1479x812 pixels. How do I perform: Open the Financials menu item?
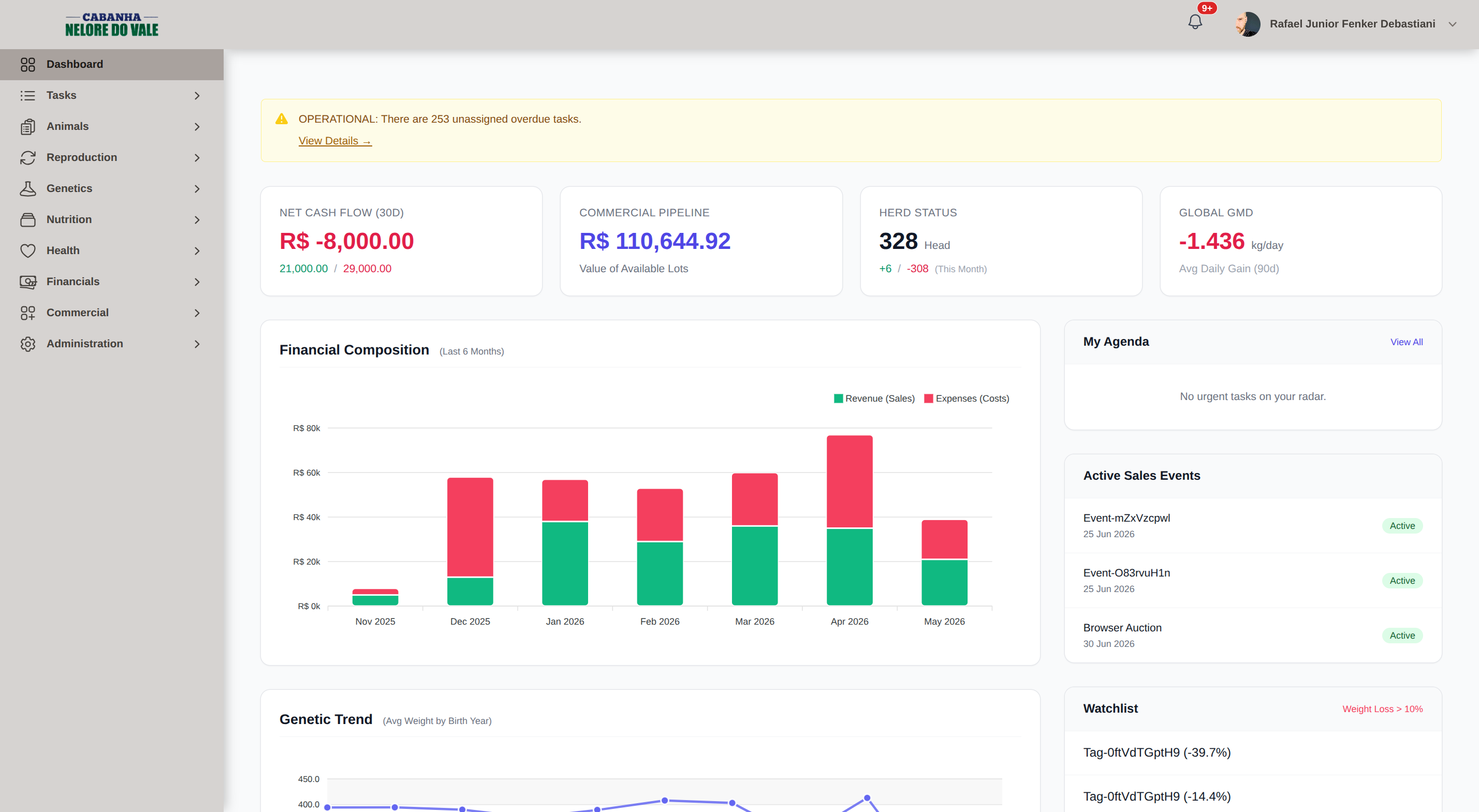tap(112, 281)
